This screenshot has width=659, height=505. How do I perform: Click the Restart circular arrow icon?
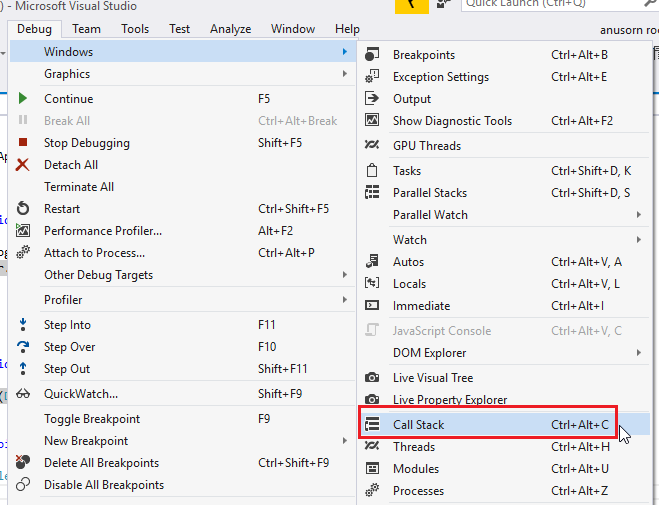tap(23, 208)
